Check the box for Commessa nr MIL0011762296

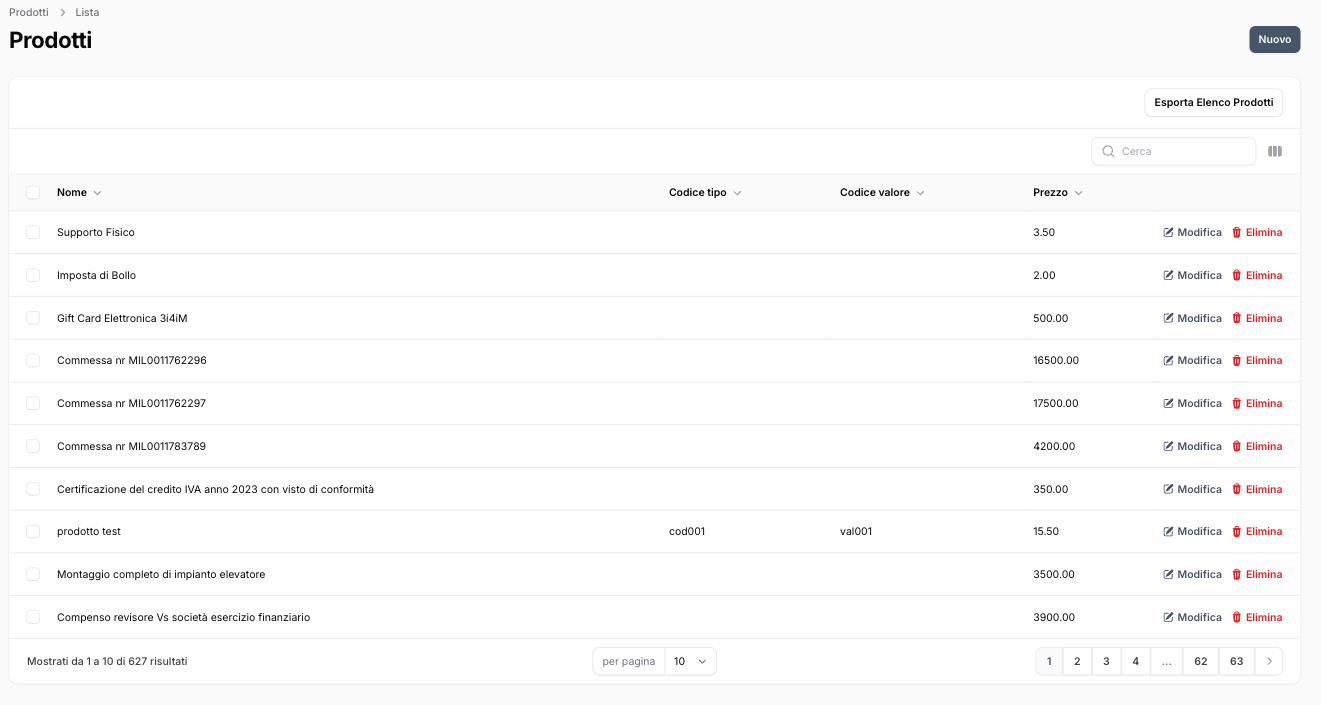click(33, 361)
